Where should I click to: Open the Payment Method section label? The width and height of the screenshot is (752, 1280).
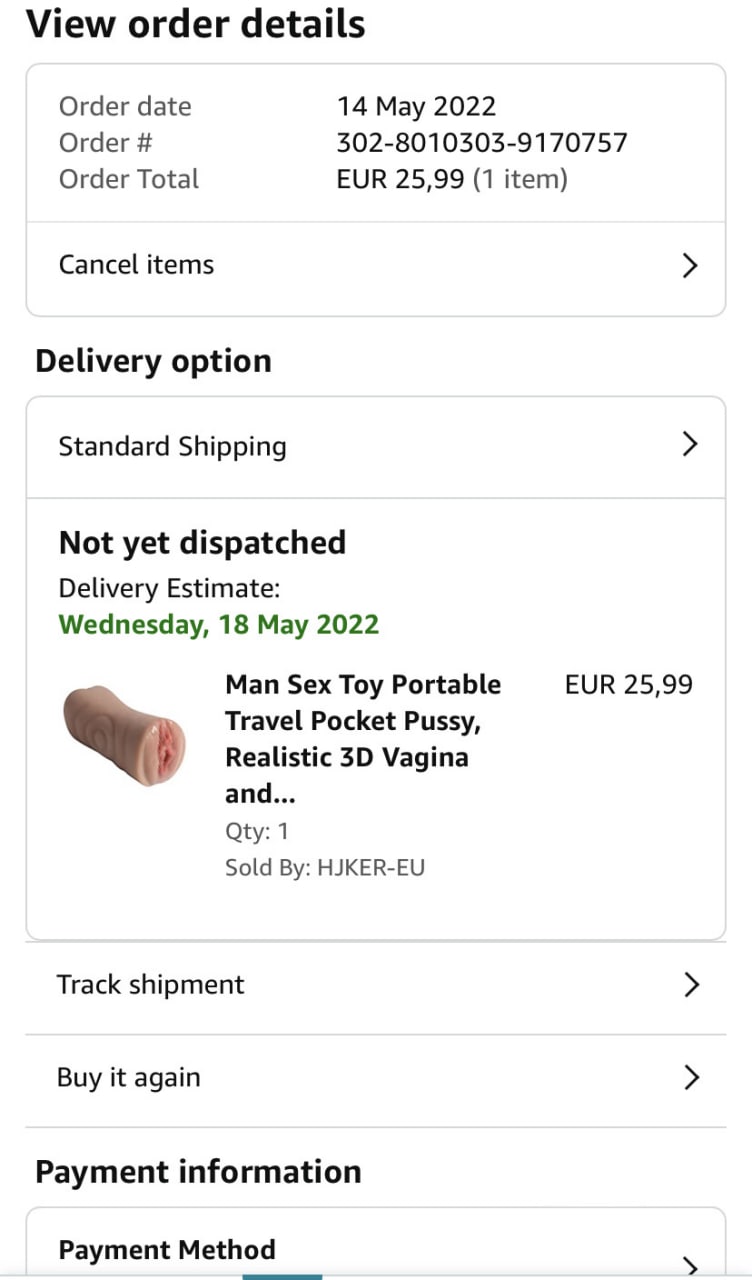coord(167,1250)
